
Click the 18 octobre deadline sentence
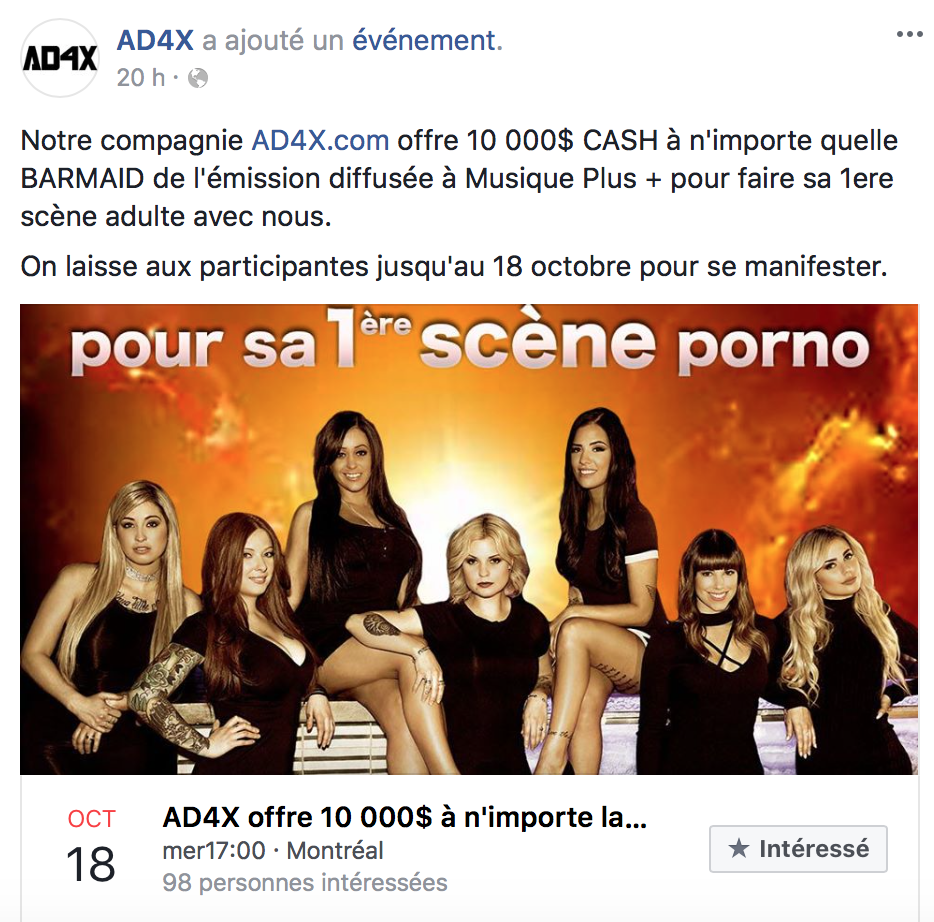coord(454,267)
